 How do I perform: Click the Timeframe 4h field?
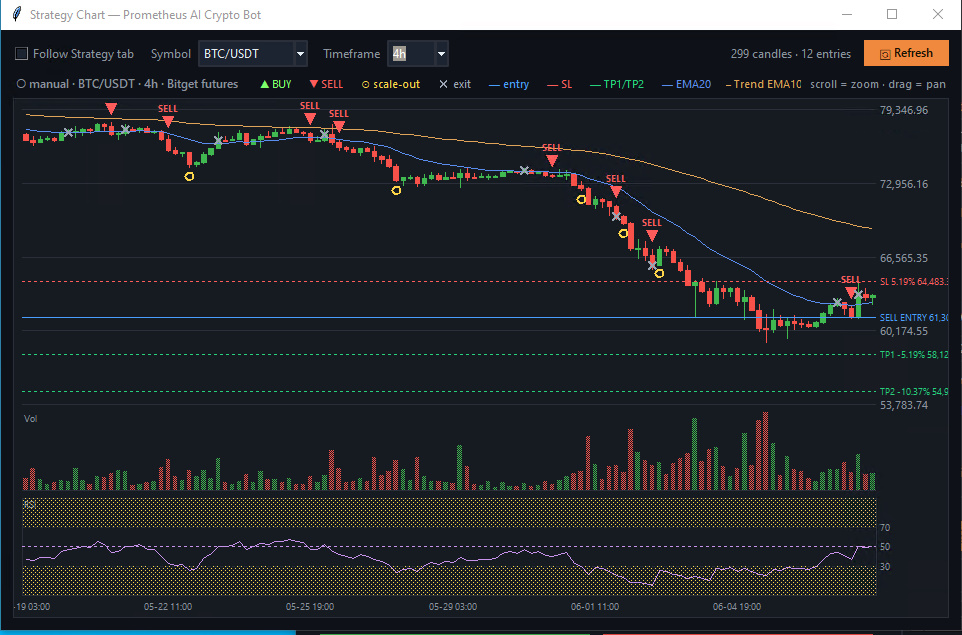point(411,54)
